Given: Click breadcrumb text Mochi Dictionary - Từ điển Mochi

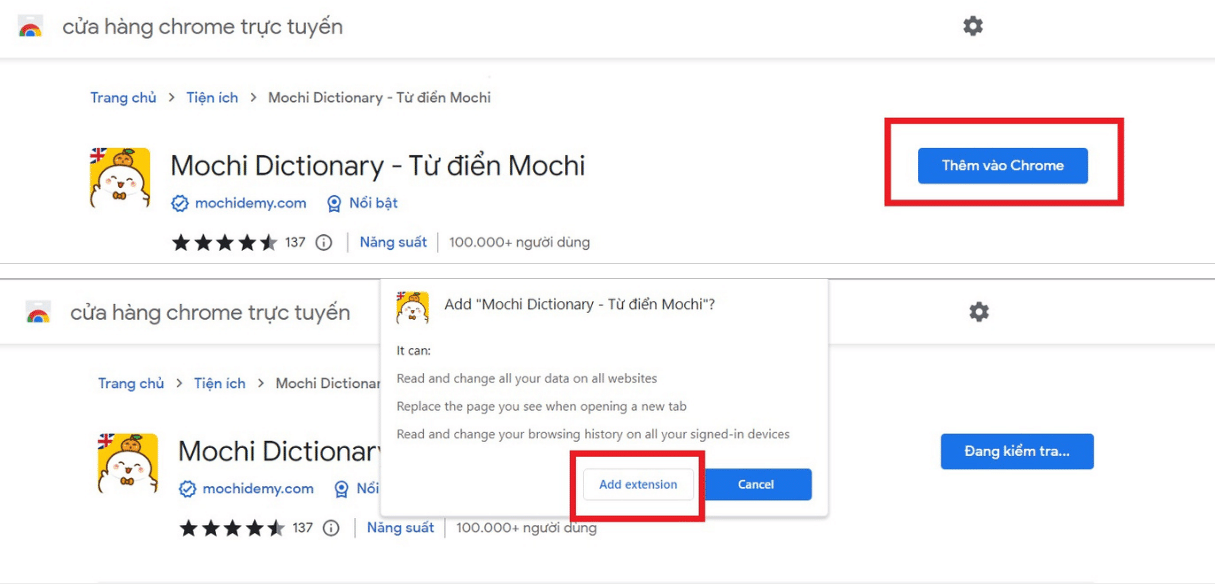Looking at the screenshot, I should [379, 97].
